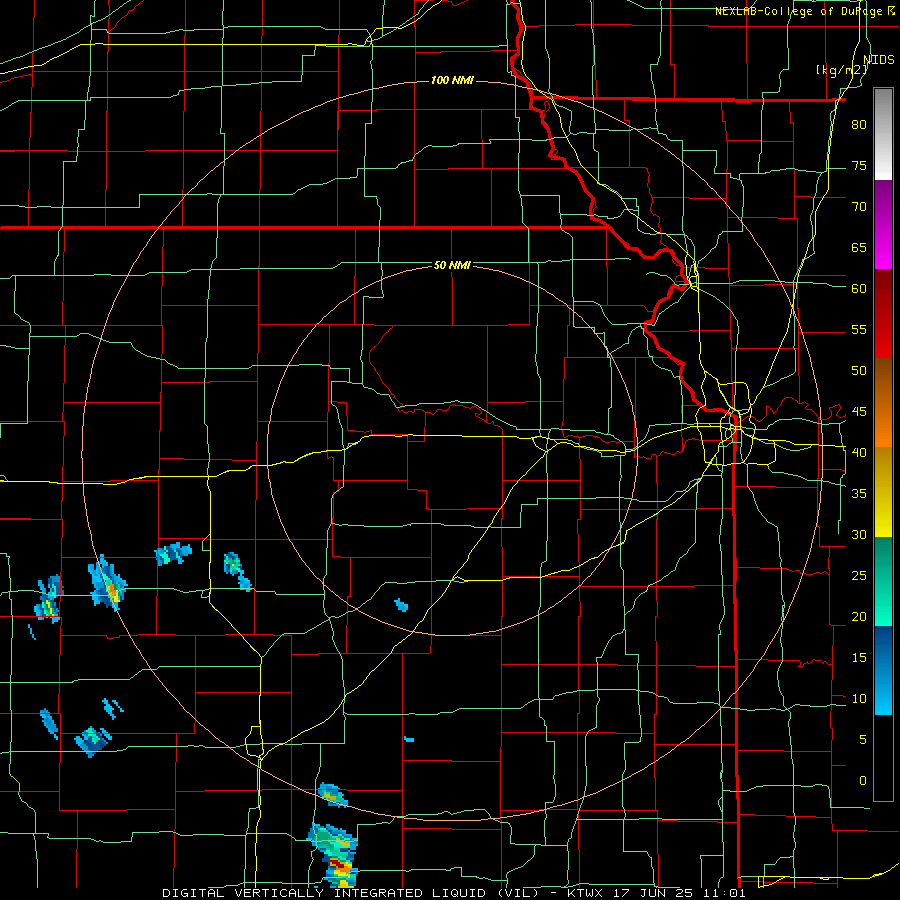
Task: Click the small echo inside the 50 NMI ring
Action: 401,605
